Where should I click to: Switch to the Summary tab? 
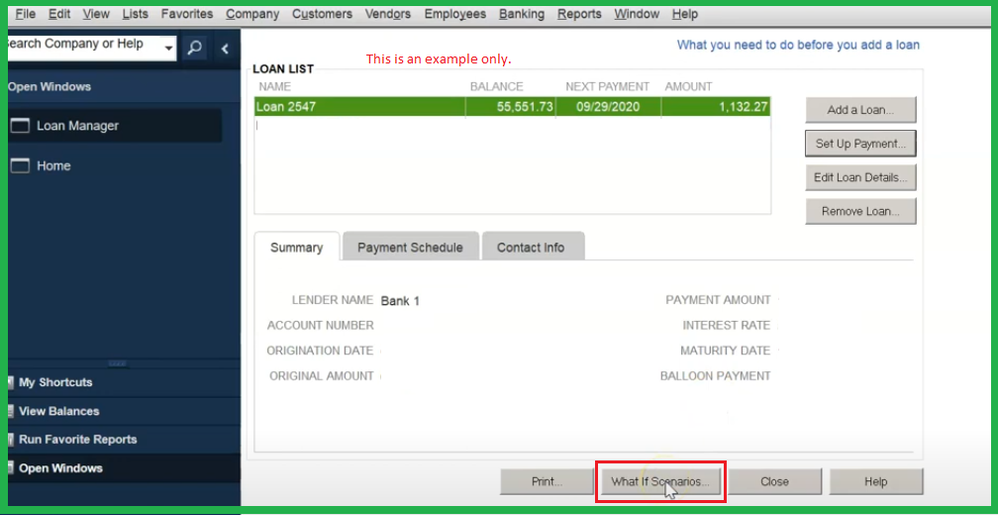(297, 247)
